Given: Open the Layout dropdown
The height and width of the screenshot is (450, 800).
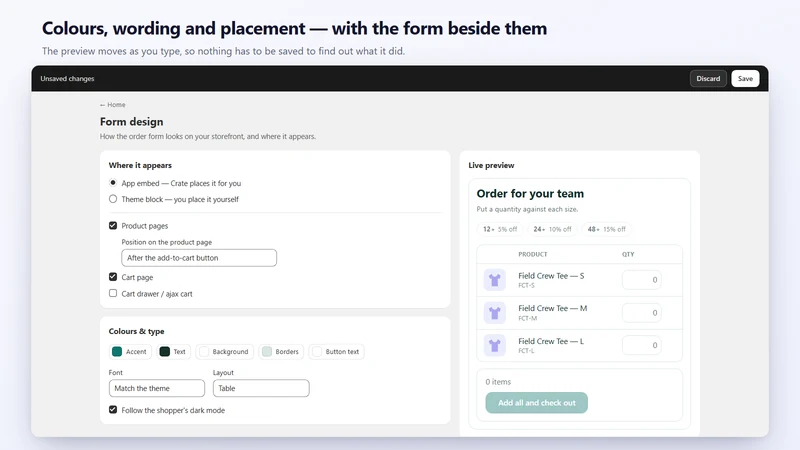Looking at the screenshot, I should click(261, 388).
